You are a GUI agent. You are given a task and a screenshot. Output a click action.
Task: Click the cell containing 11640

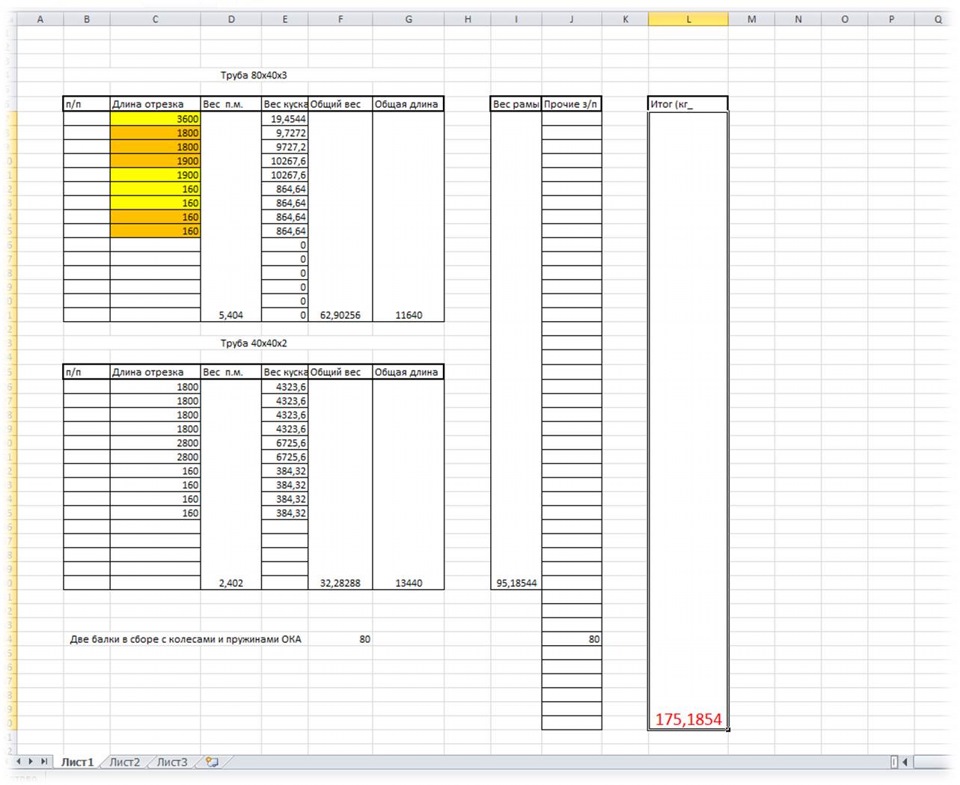coord(408,315)
